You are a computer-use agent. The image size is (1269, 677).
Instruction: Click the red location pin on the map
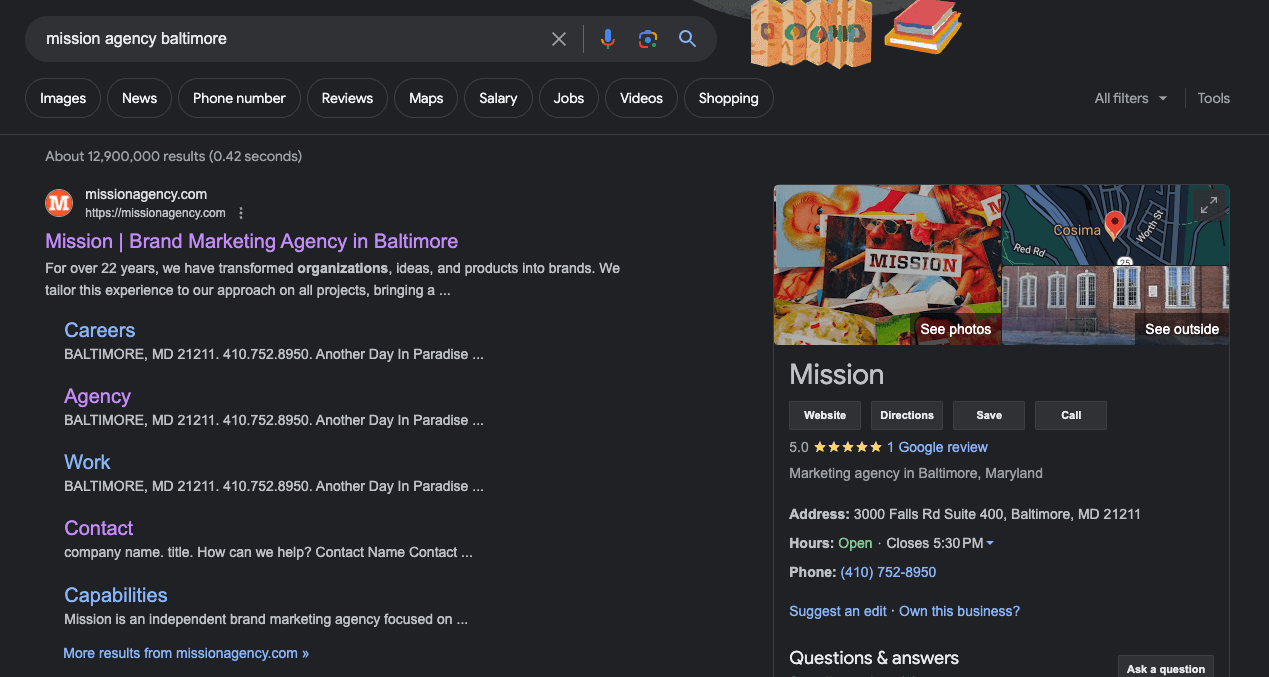[x=1114, y=224]
